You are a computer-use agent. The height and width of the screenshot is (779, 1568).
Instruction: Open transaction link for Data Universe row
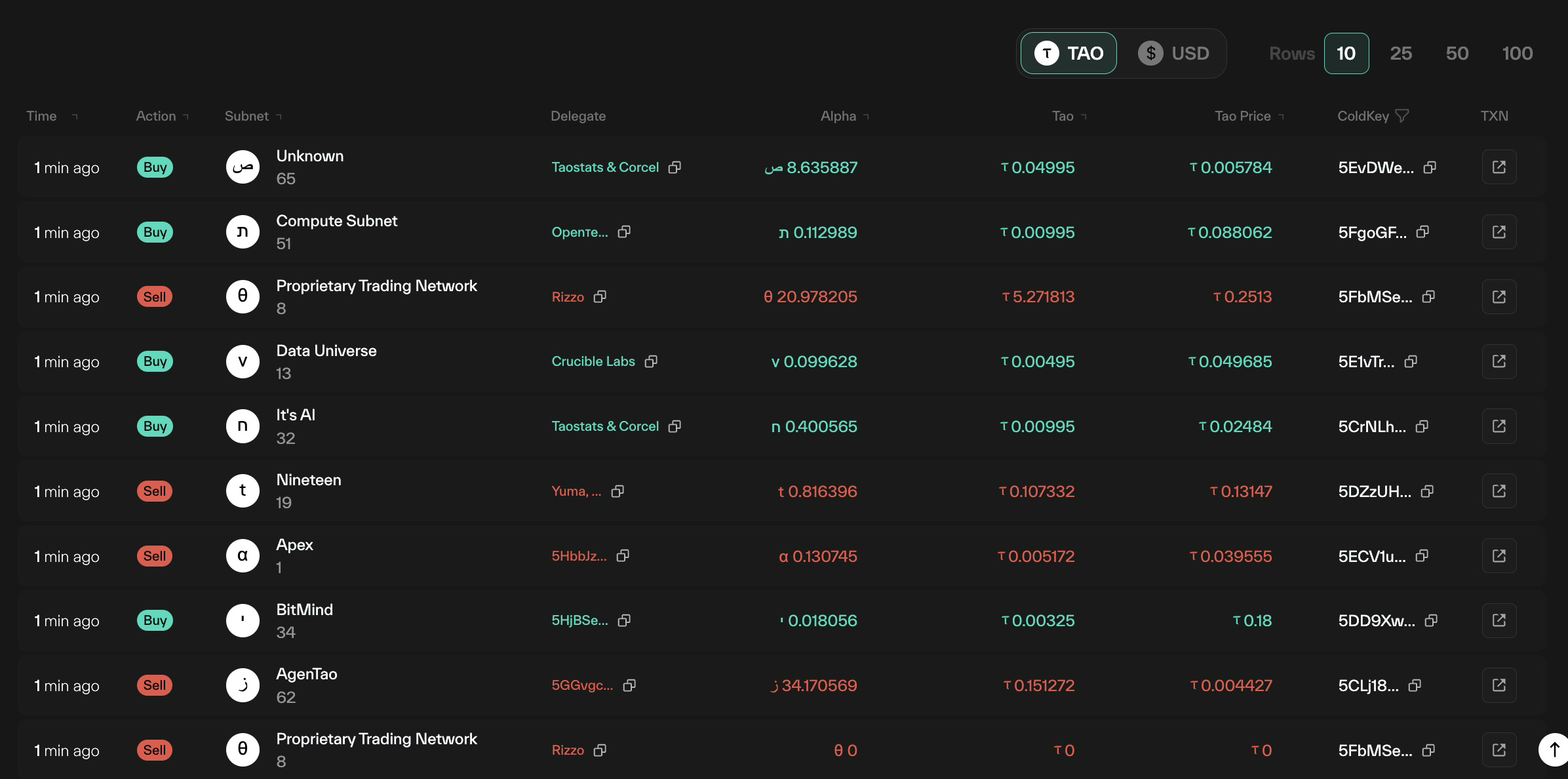(x=1499, y=361)
